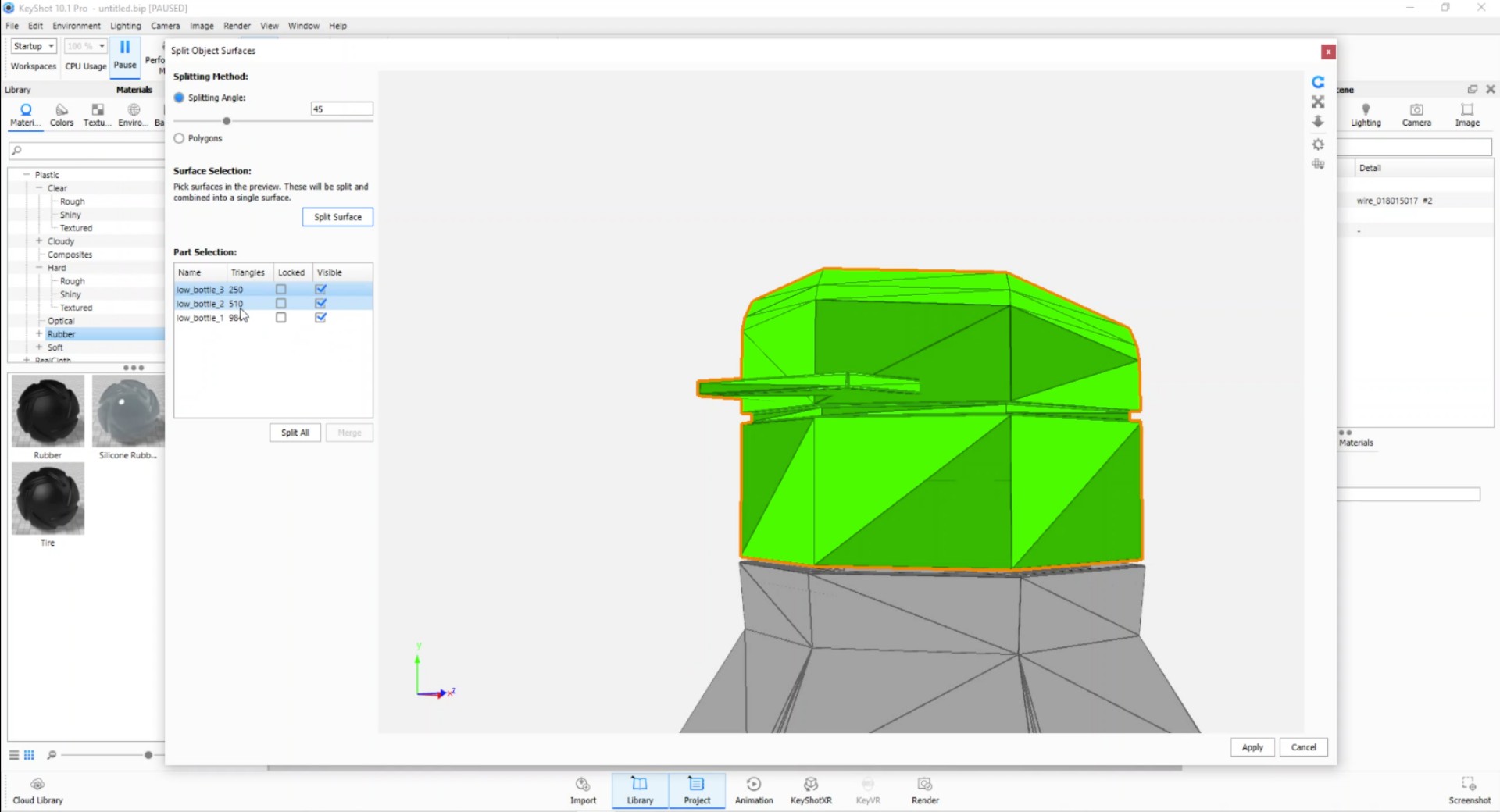Screen dimensions: 1500x812
Task: Select the Polygons splitting method
Action: point(179,137)
